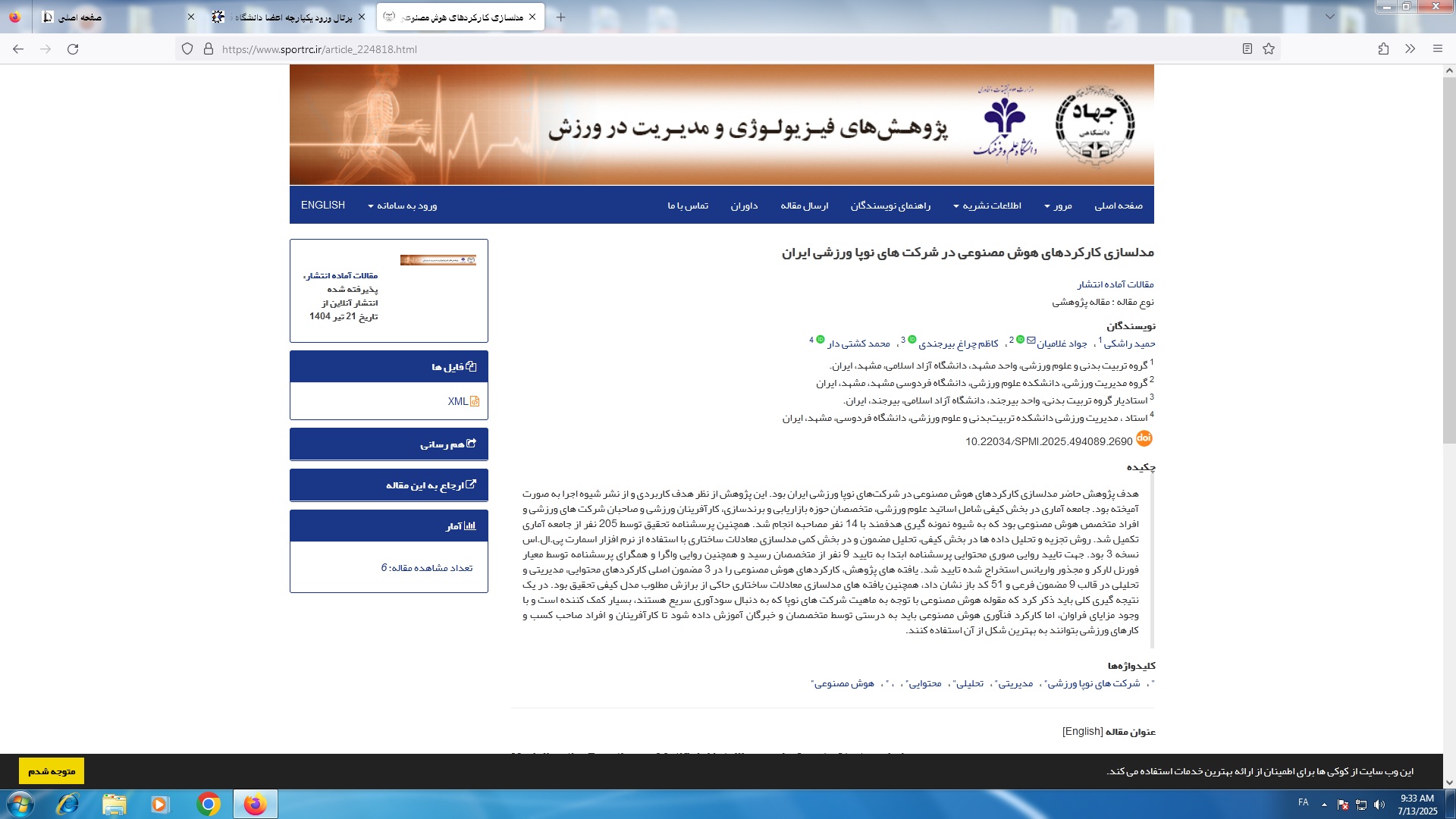Open author جواد غلامیان link
Image resolution: width=1456 pixels, height=819 pixels.
(x=1062, y=344)
